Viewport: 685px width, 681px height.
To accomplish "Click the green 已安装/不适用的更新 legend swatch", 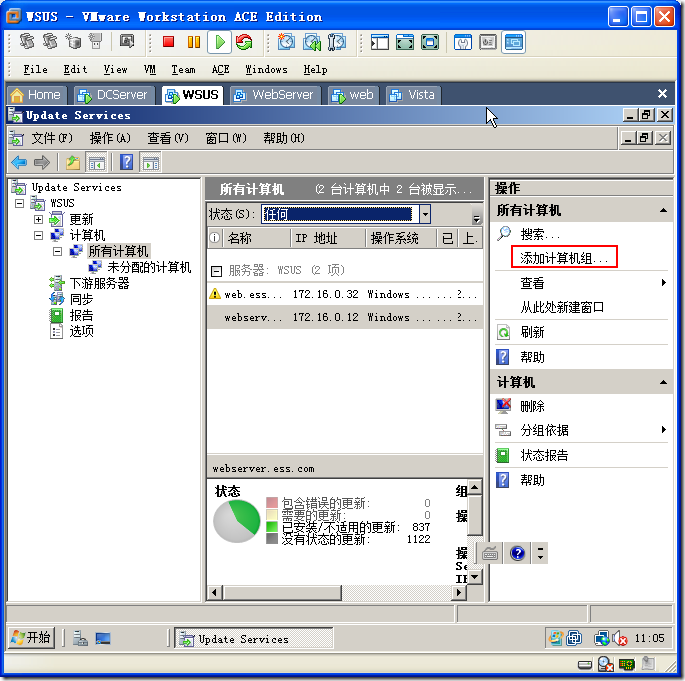I will [x=272, y=526].
